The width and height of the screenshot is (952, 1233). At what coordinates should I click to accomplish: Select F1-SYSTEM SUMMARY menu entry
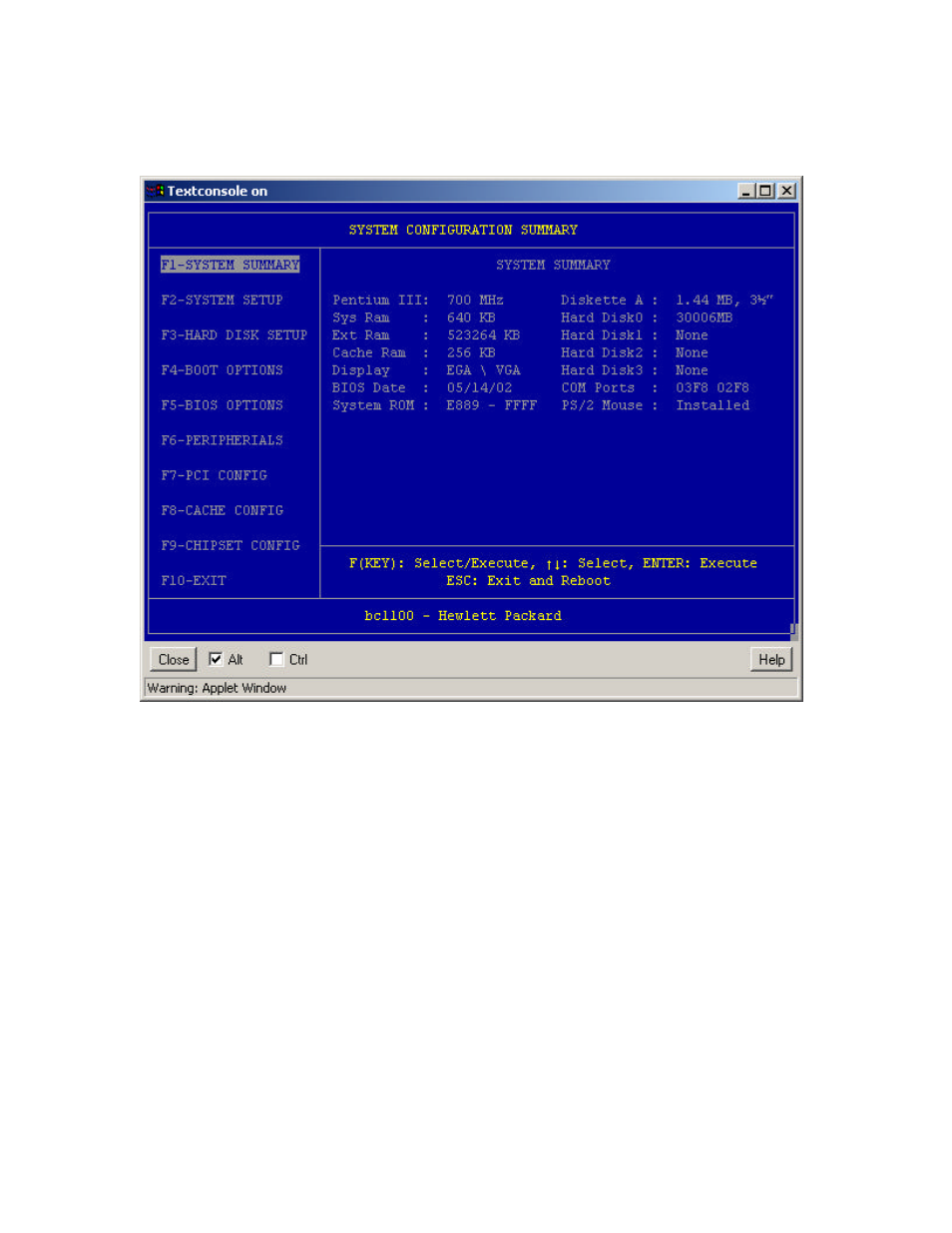point(230,265)
